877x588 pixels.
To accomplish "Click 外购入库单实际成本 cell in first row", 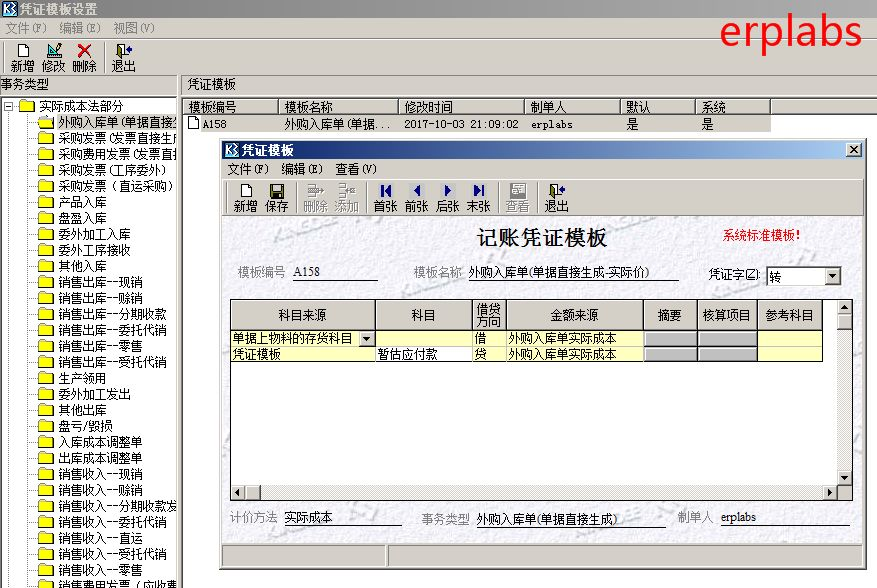I will click(574, 338).
